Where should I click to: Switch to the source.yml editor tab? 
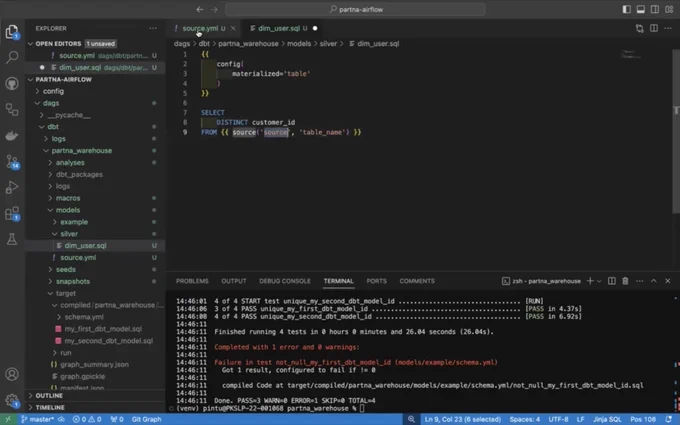tap(200, 28)
